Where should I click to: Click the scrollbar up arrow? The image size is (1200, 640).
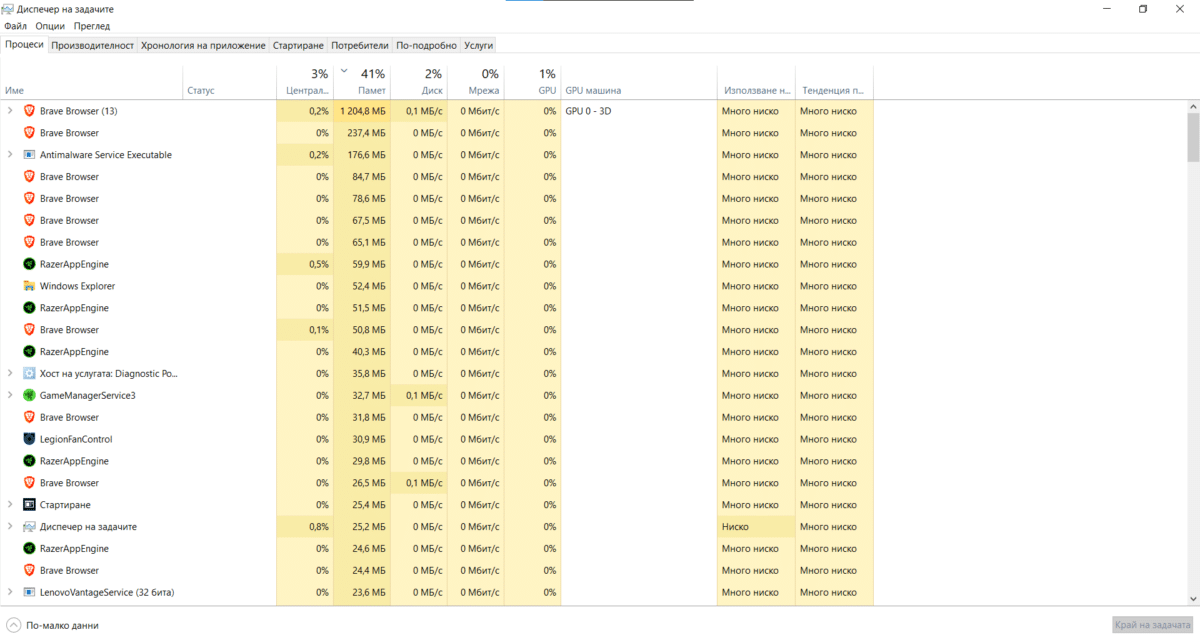pos(1193,106)
